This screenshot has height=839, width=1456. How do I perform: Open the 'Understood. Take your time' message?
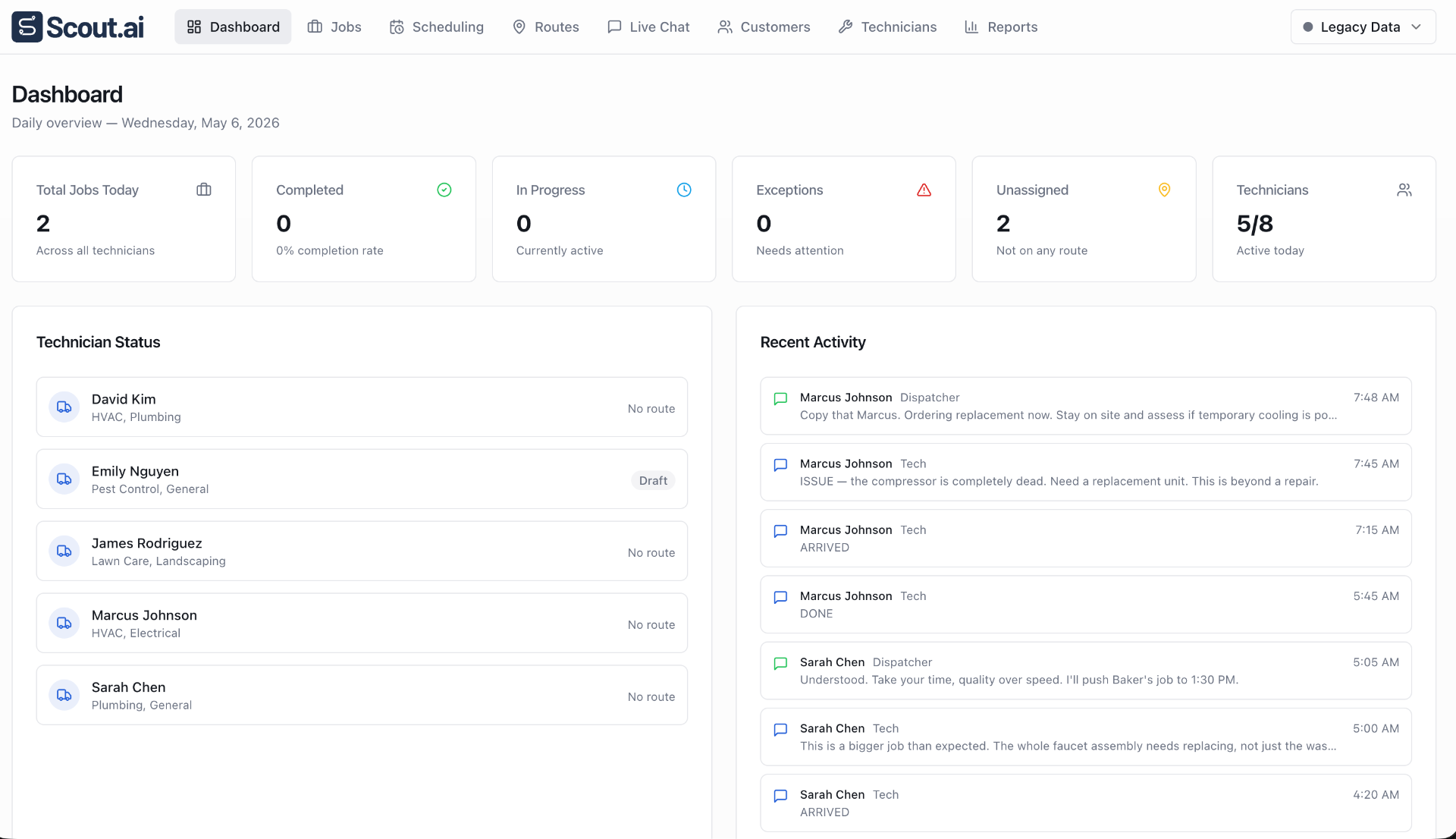click(x=1086, y=671)
